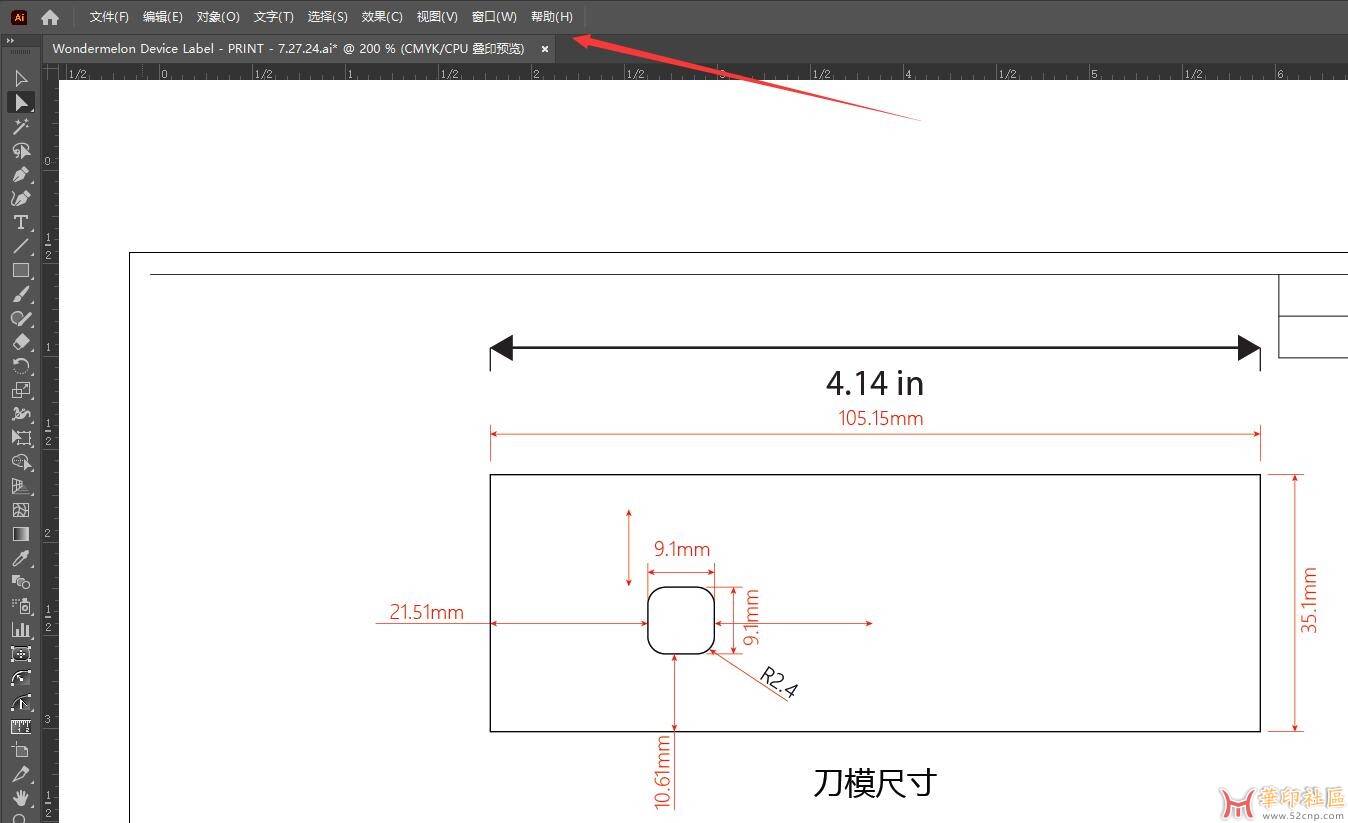
Task: Collapse the toolbar with double-arrow
Action: (10, 41)
